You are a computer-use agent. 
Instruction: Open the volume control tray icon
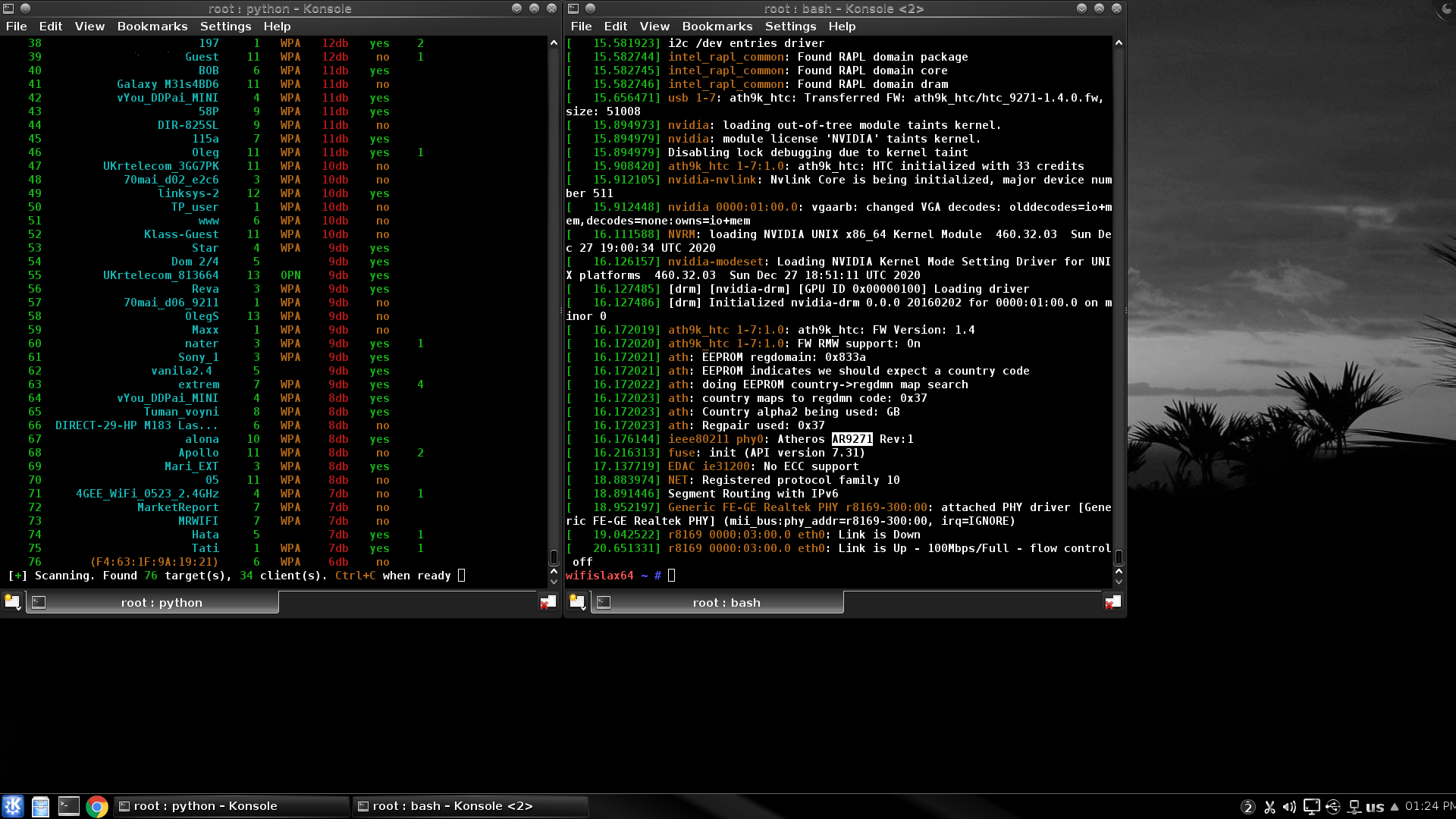point(1289,807)
